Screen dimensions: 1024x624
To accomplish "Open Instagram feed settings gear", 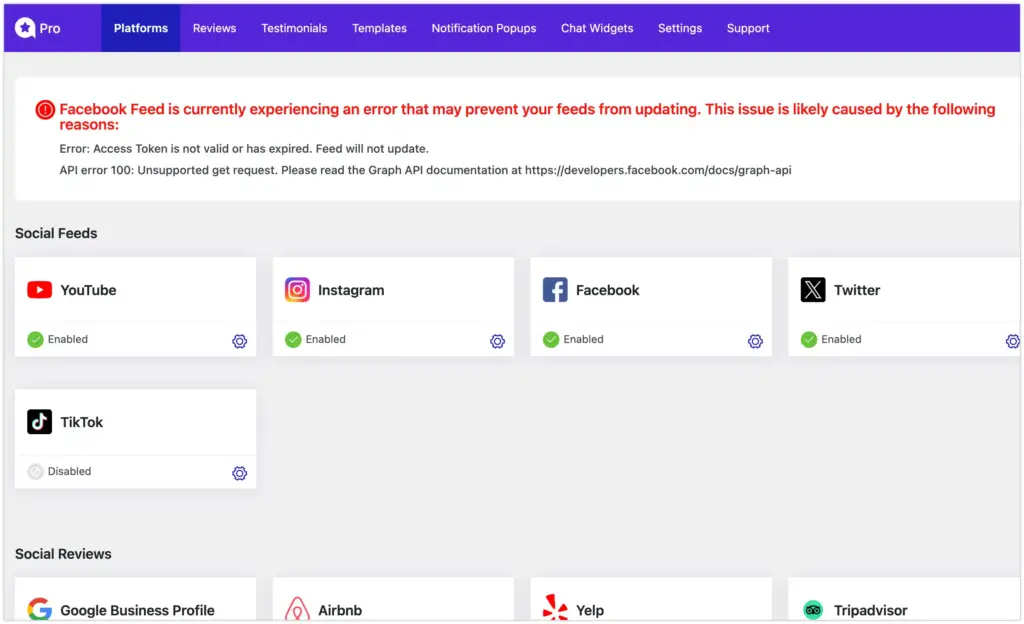I will [x=498, y=341].
